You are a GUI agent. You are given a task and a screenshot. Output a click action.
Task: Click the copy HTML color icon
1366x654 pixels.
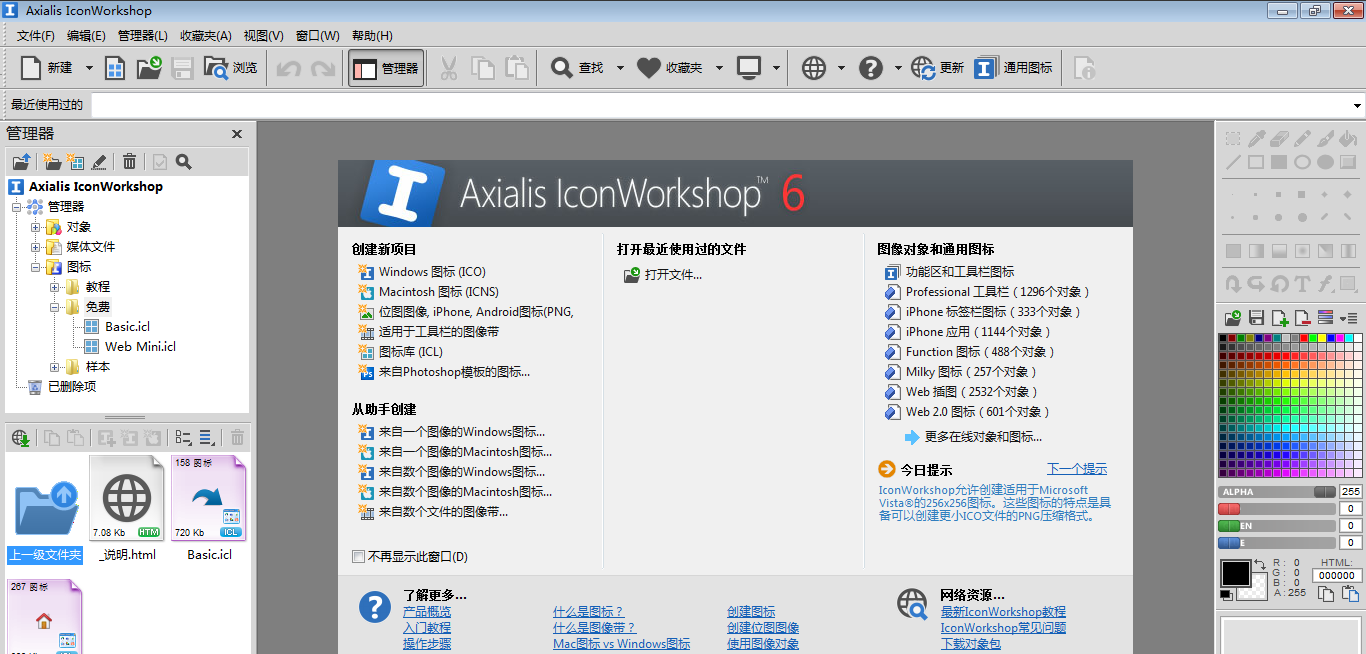point(1326,594)
